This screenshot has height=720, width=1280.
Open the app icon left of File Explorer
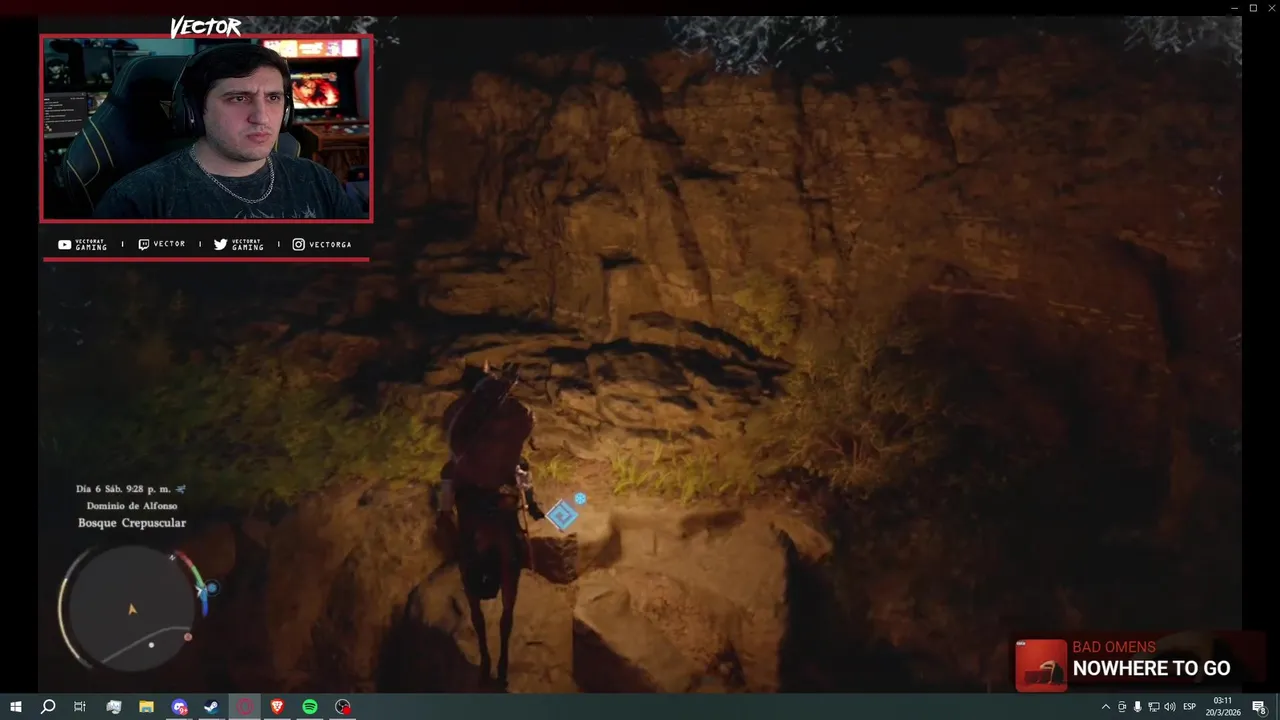113,707
